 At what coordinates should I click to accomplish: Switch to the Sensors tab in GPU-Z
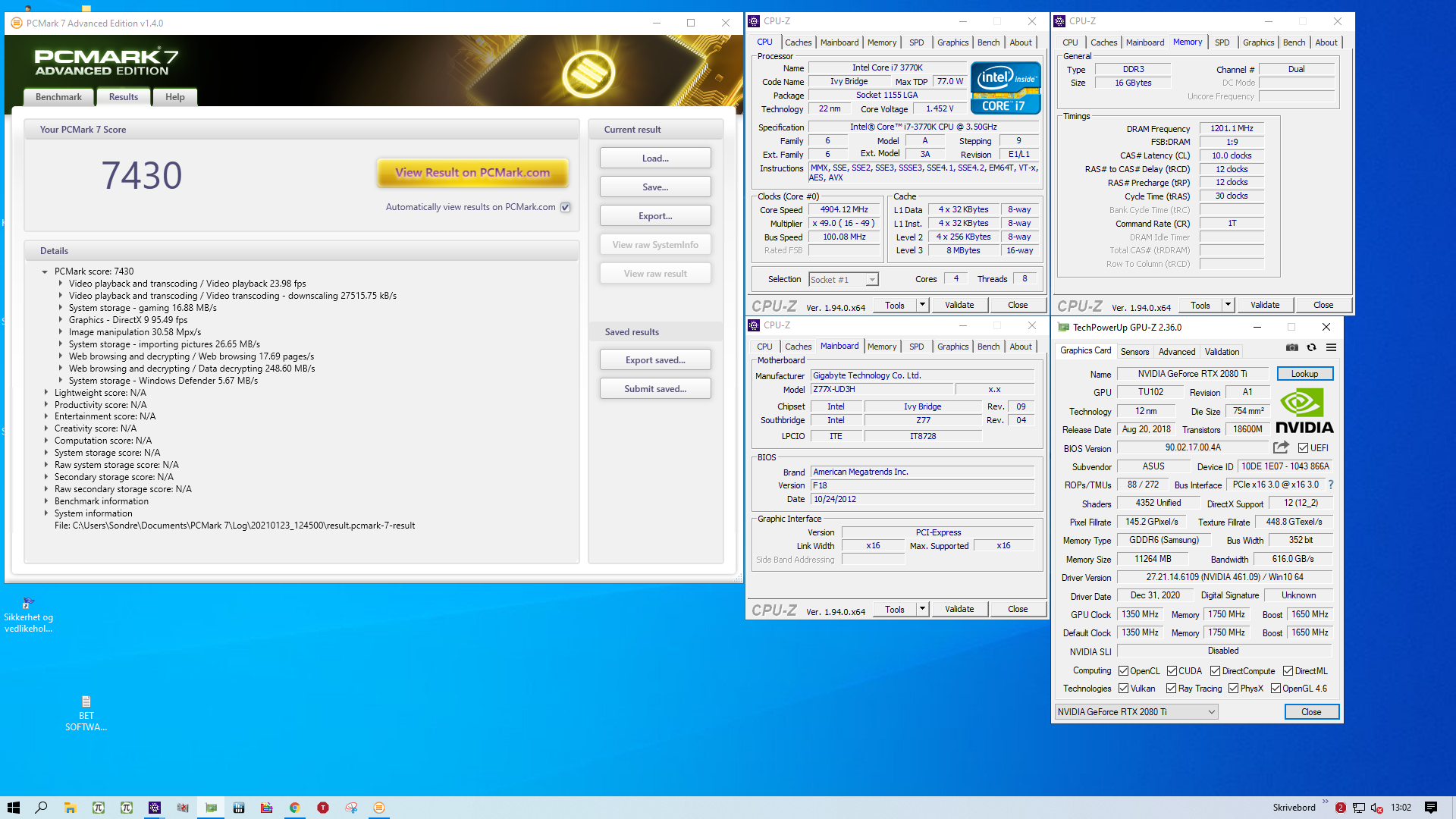(x=1134, y=351)
